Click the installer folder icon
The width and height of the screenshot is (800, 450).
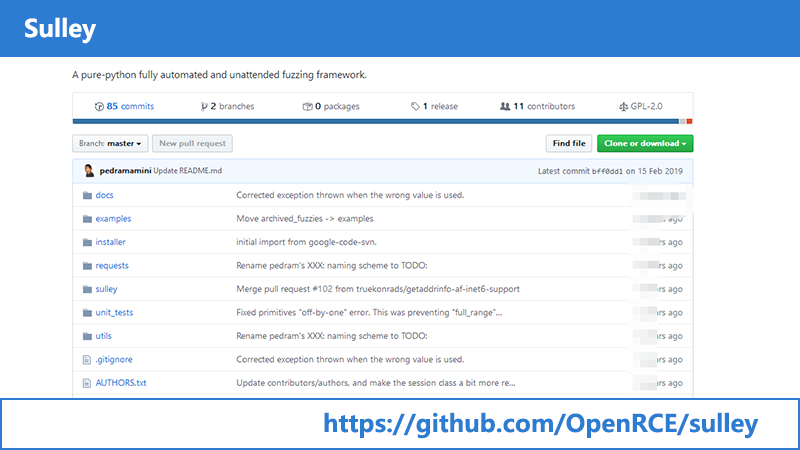pos(87,242)
